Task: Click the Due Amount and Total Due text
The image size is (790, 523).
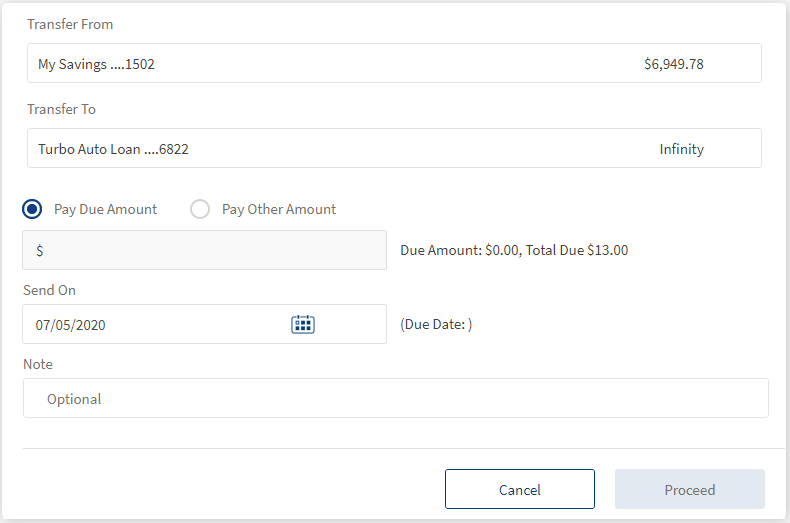Action: 514,250
